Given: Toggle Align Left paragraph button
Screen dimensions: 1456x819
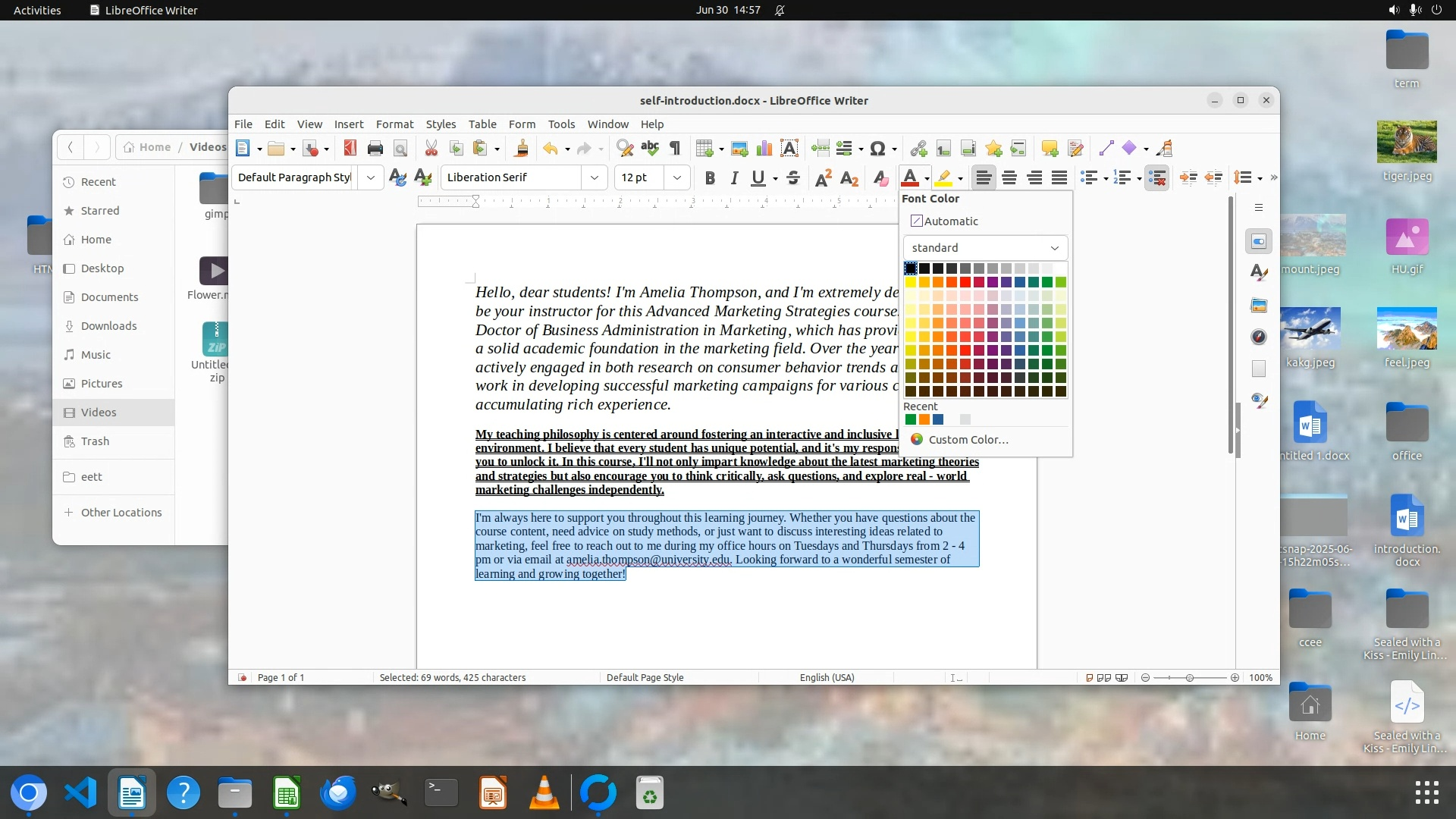Looking at the screenshot, I should point(984,177).
